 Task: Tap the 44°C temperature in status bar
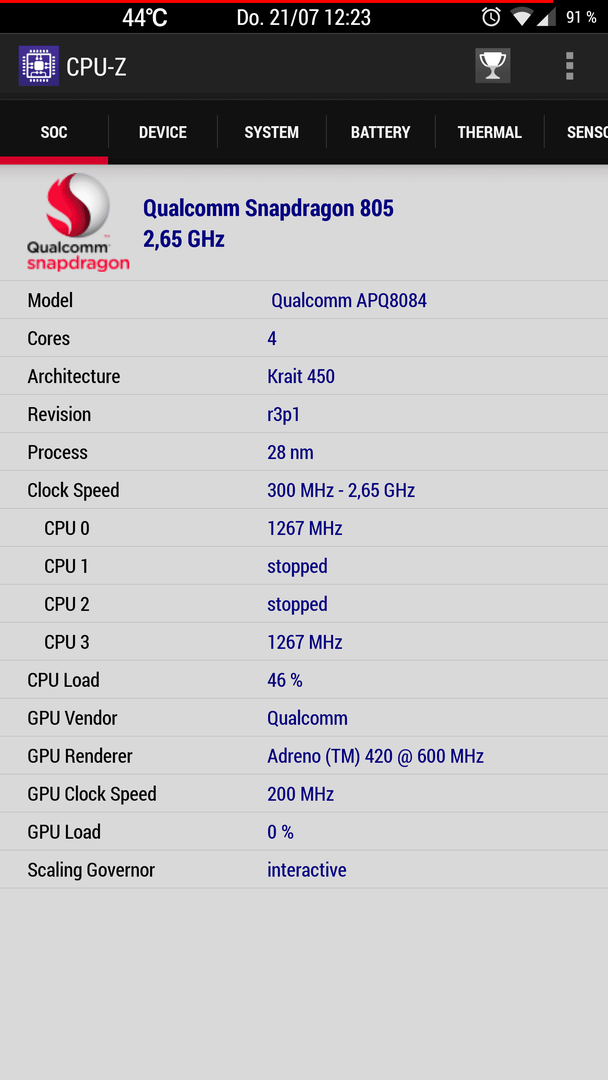point(145,18)
